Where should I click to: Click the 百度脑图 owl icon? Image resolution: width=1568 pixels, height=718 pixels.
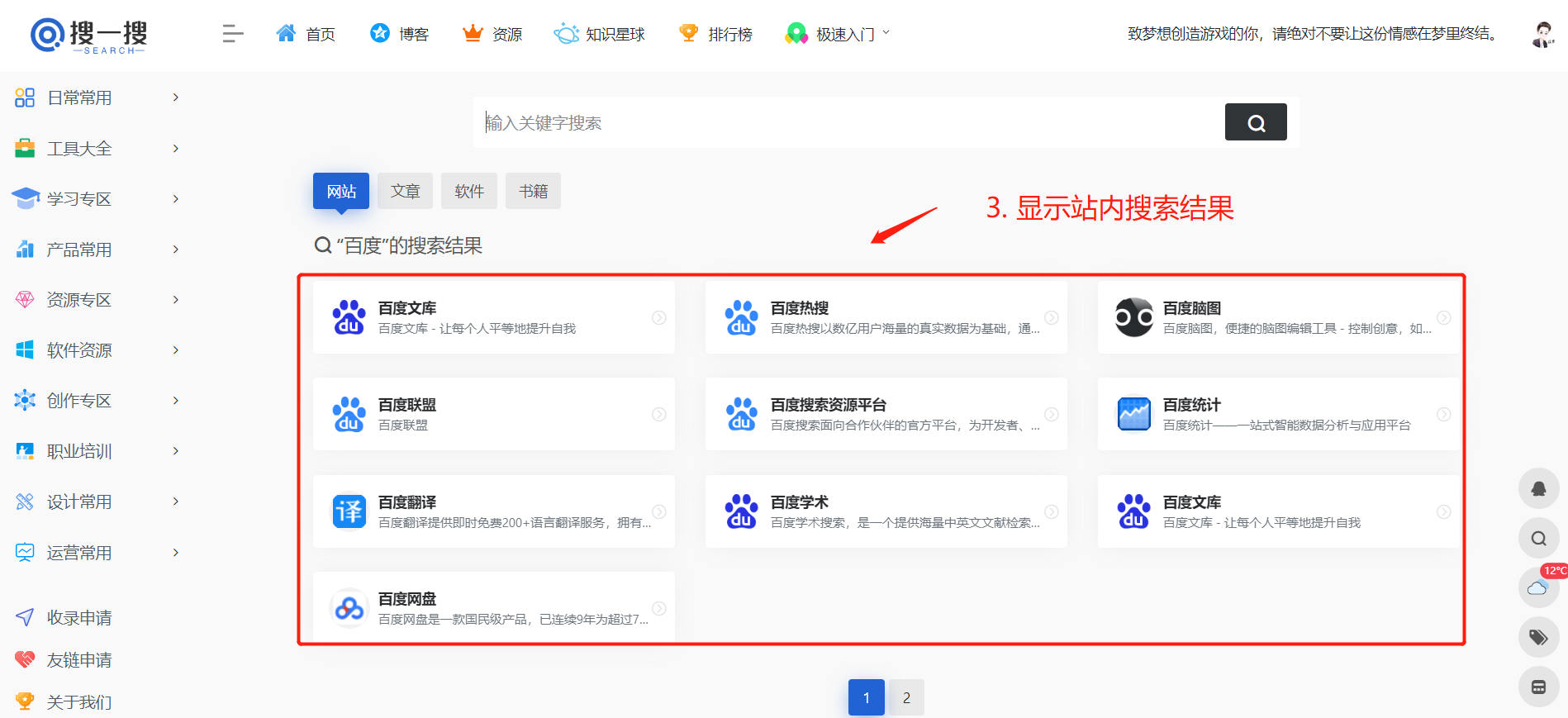(1134, 317)
